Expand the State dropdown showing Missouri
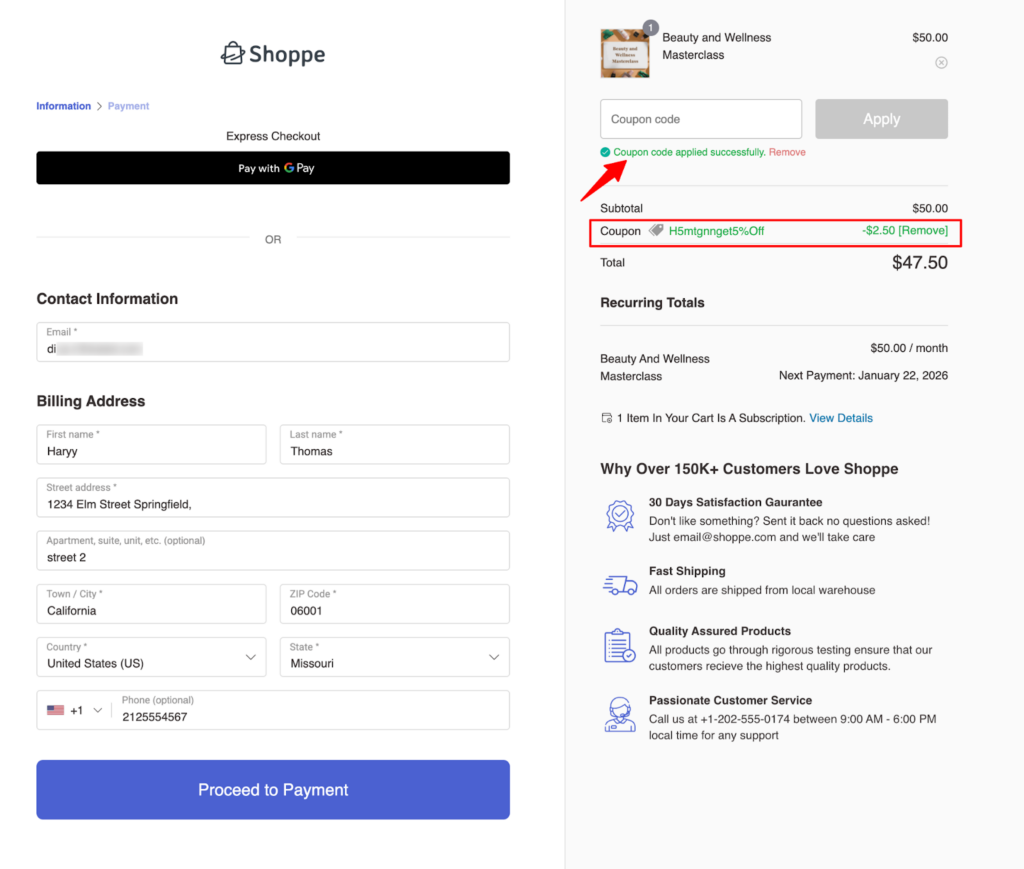Viewport: 1024px width, 869px height. (x=394, y=657)
